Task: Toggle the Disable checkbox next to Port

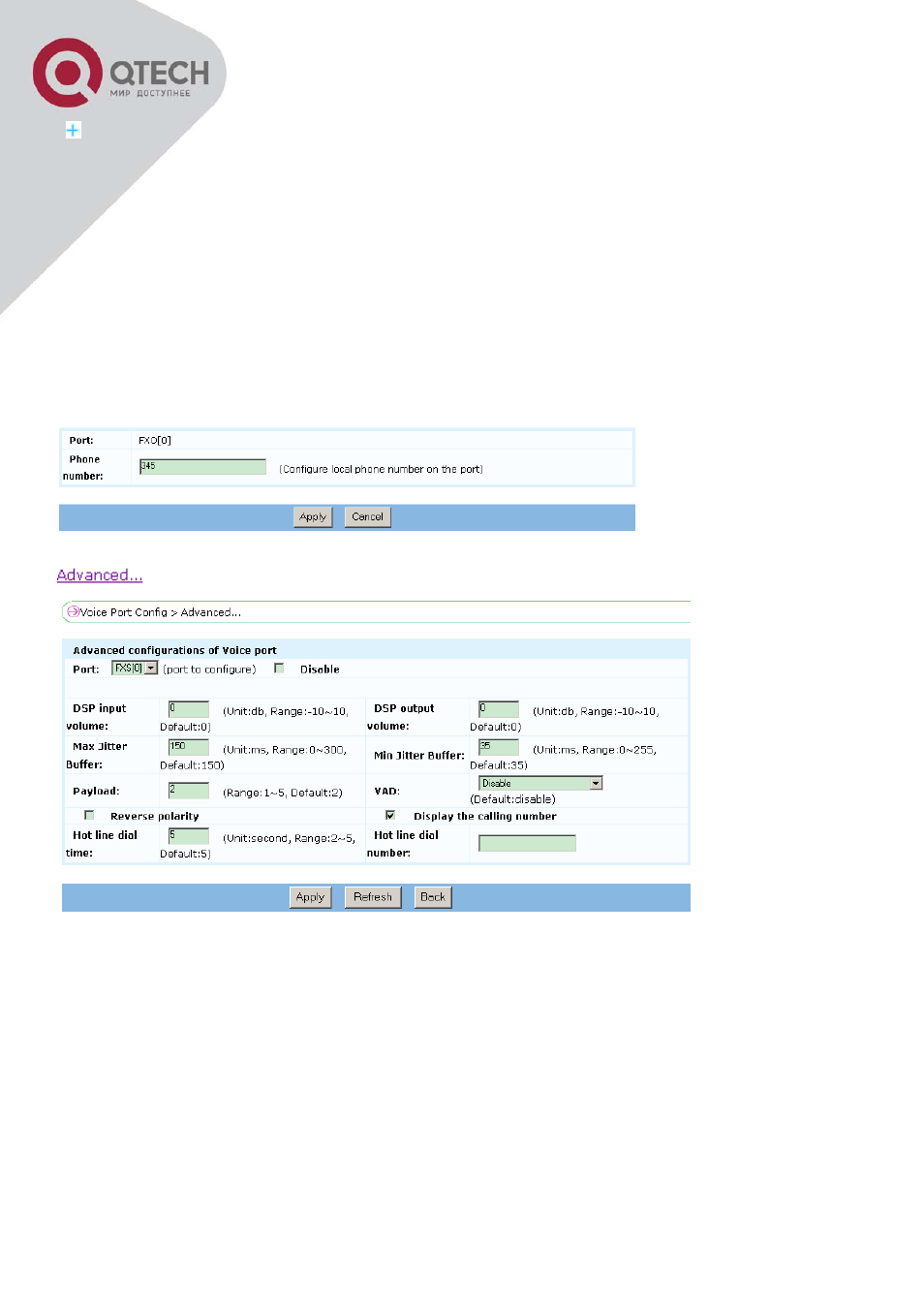Action: [279, 669]
